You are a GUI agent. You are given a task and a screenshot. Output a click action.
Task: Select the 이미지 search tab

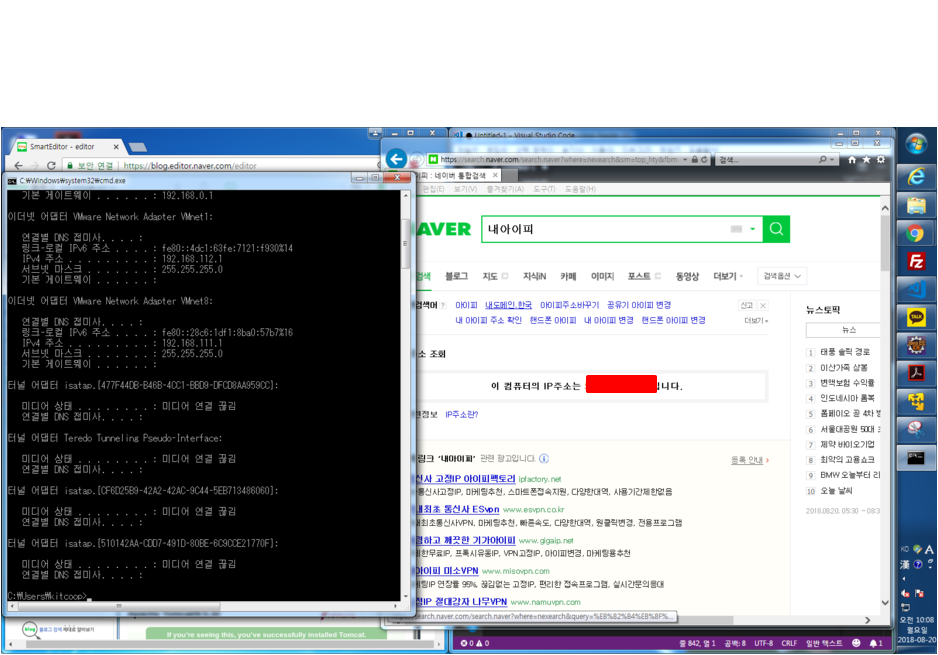(602, 276)
